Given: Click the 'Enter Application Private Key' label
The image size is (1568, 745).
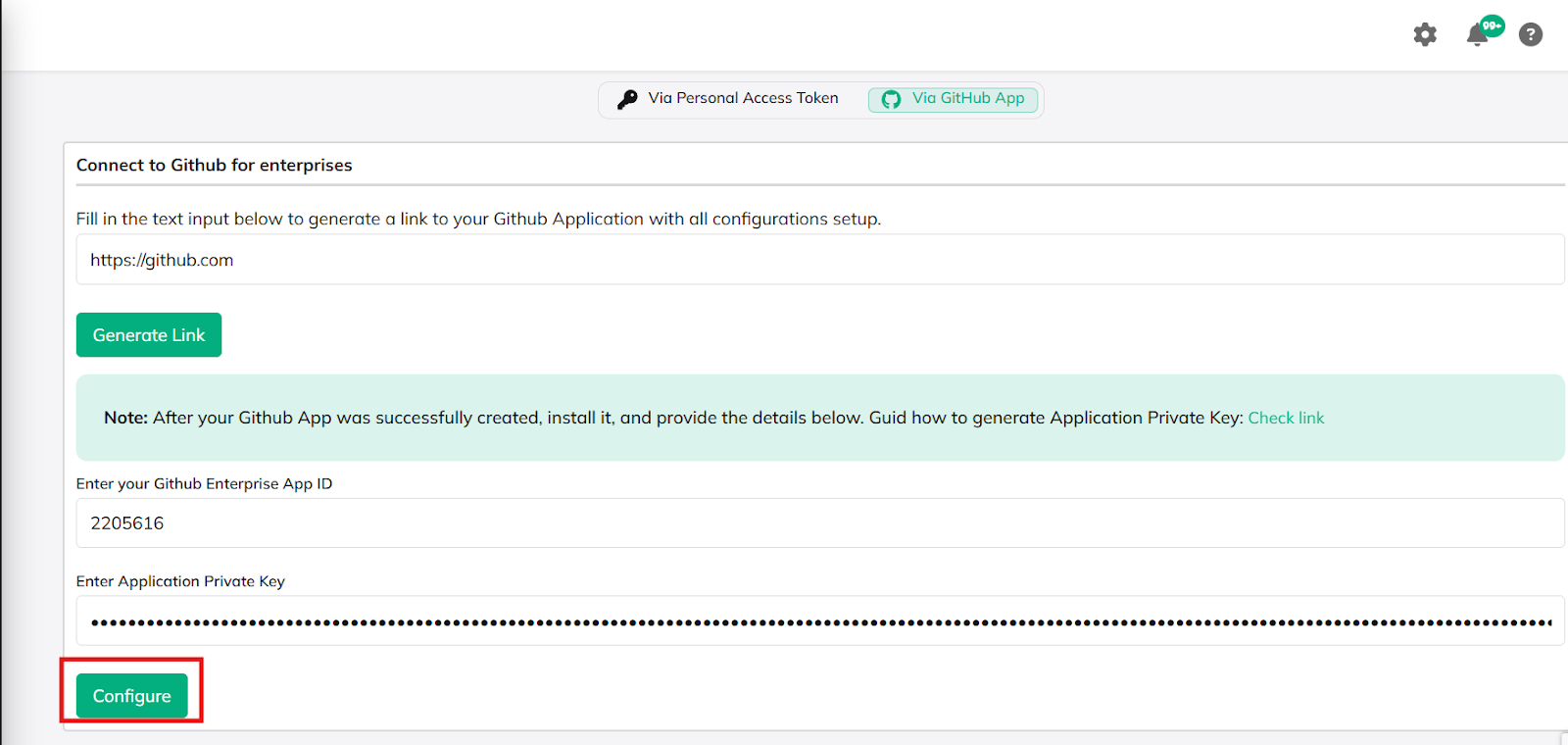Looking at the screenshot, I should 180,582.
